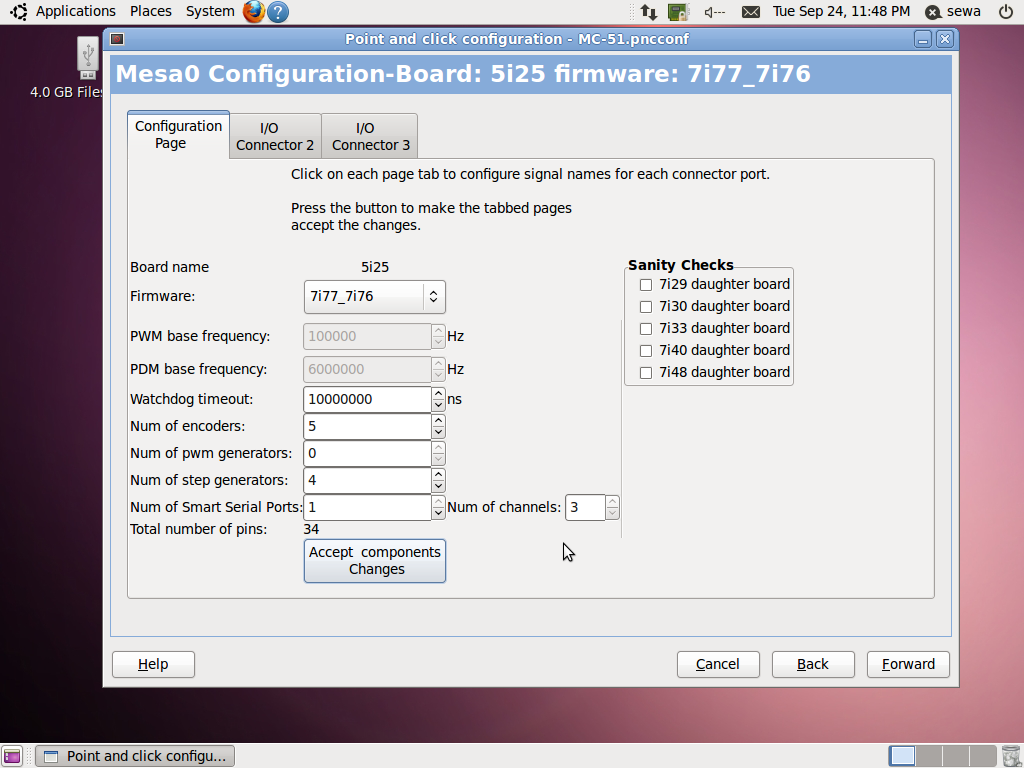Increase the Num of pwm generators
The height and width of the screenshot is (768, 1024).
point(438,448)
